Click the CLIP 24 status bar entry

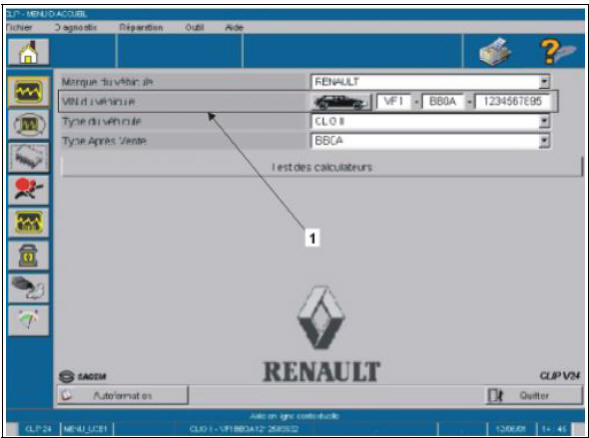pyautogui.click(x=38, y=429)
